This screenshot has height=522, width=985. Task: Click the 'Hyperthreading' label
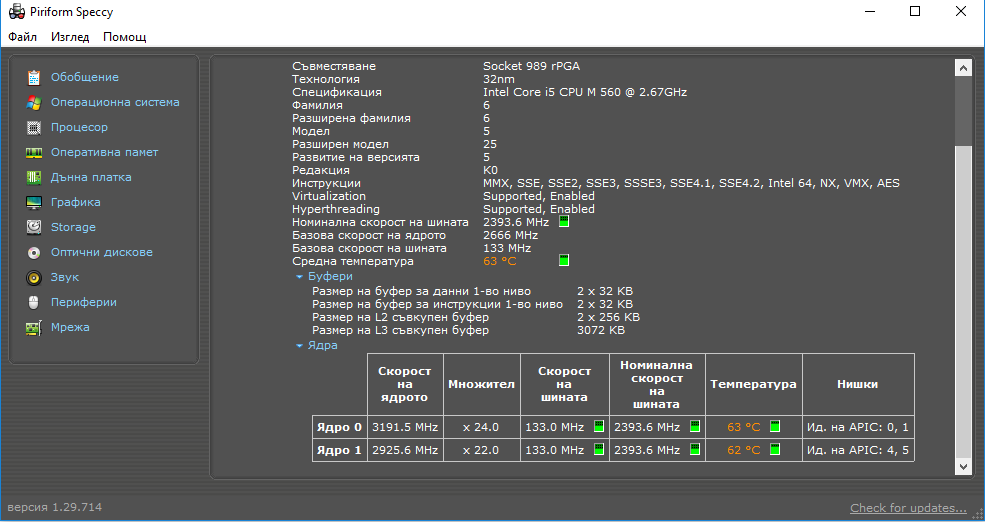click(x=335, y=209)
